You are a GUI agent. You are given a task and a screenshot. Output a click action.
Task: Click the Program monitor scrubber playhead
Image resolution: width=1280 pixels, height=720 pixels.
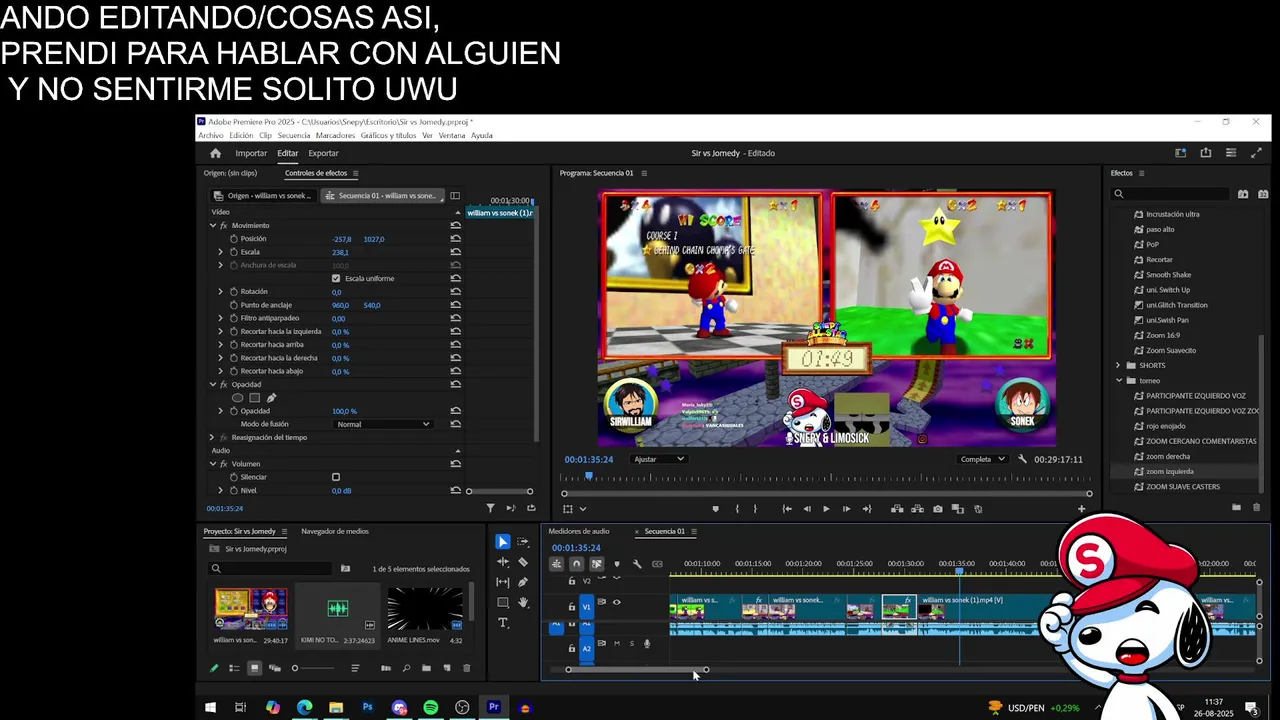click(x=588, y=477)
